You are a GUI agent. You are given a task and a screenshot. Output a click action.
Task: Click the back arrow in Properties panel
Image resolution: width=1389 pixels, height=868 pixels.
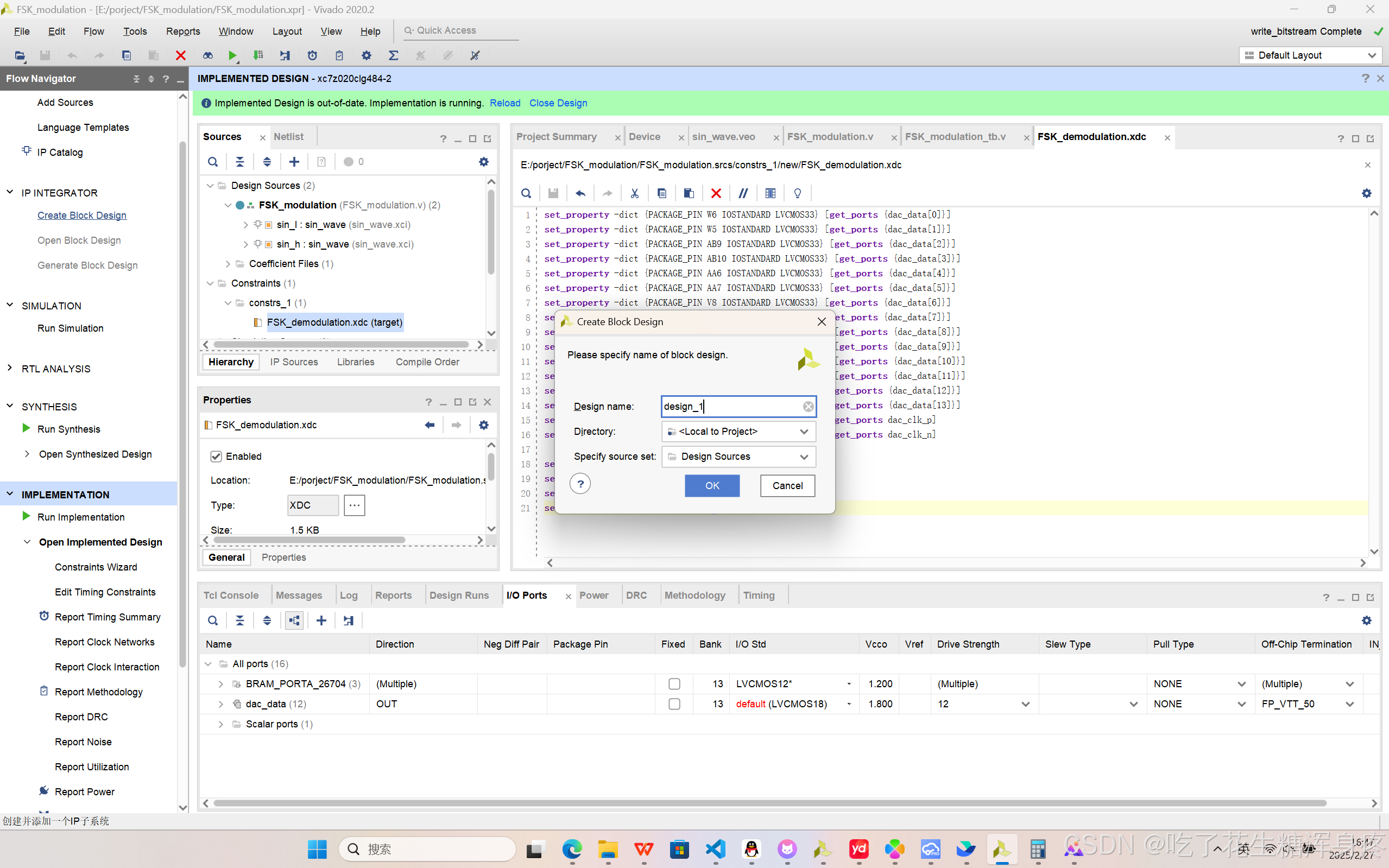430,425
